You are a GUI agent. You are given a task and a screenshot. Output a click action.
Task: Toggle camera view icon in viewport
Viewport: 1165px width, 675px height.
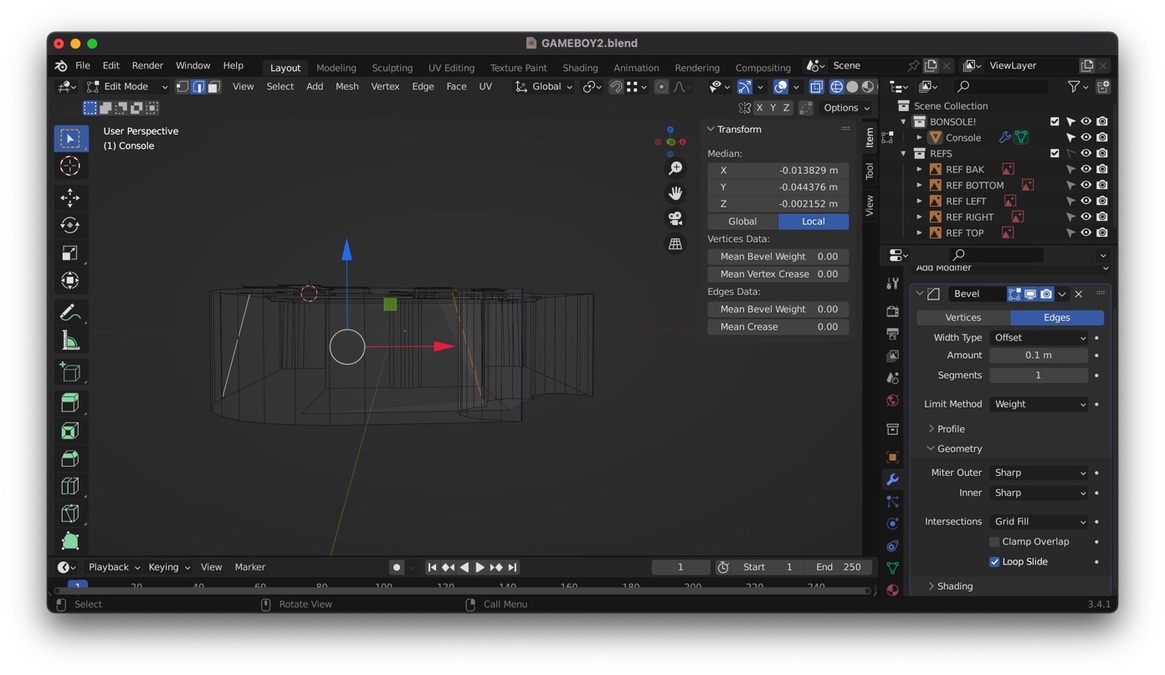[x=675, y=218]
